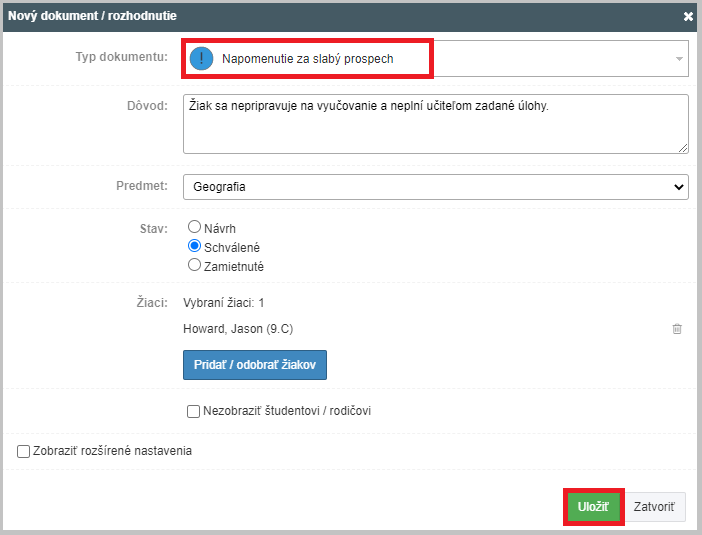Delete Howard, Jason with trash icon
The height and width of the screenshot is (535, 702).
(x=677, y=329)
